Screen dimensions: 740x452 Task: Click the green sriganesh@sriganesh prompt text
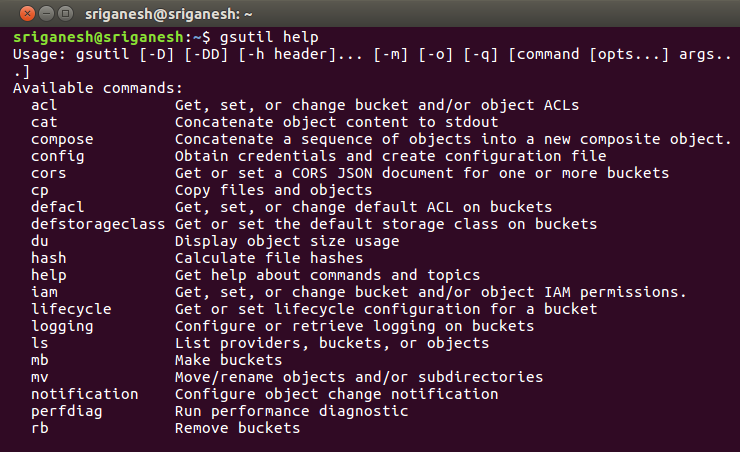(98, 37)
